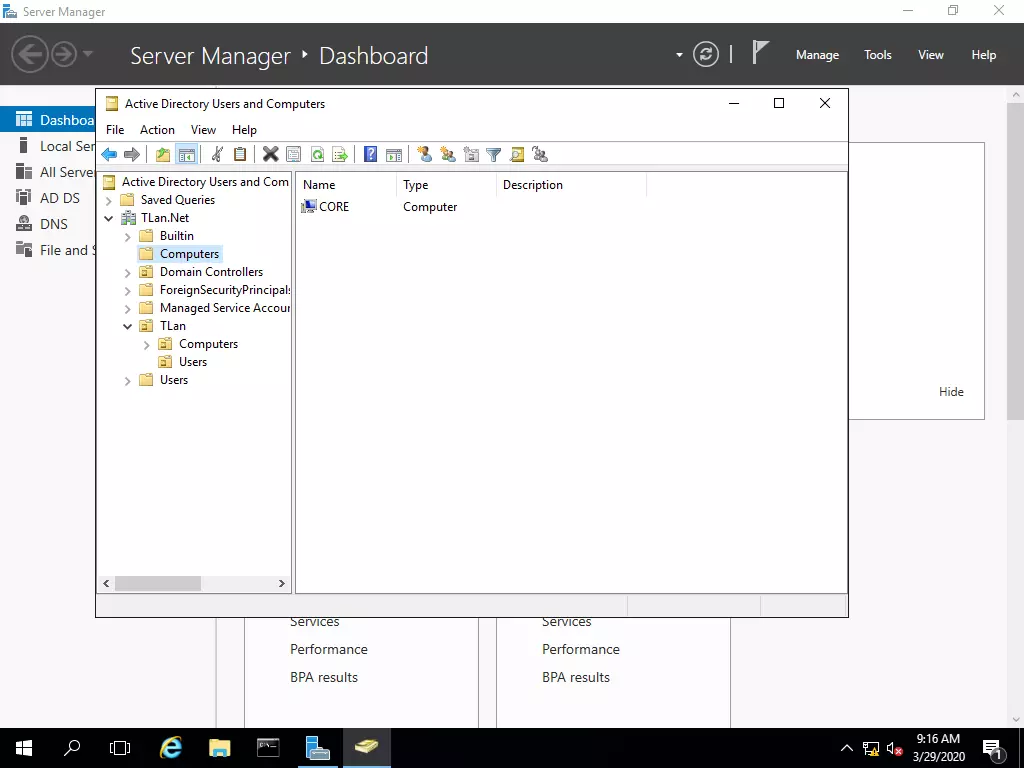This screenshot has width=1024, height=768.
Task: Click the Cut scissors icon
Action: tap(217, 155)
